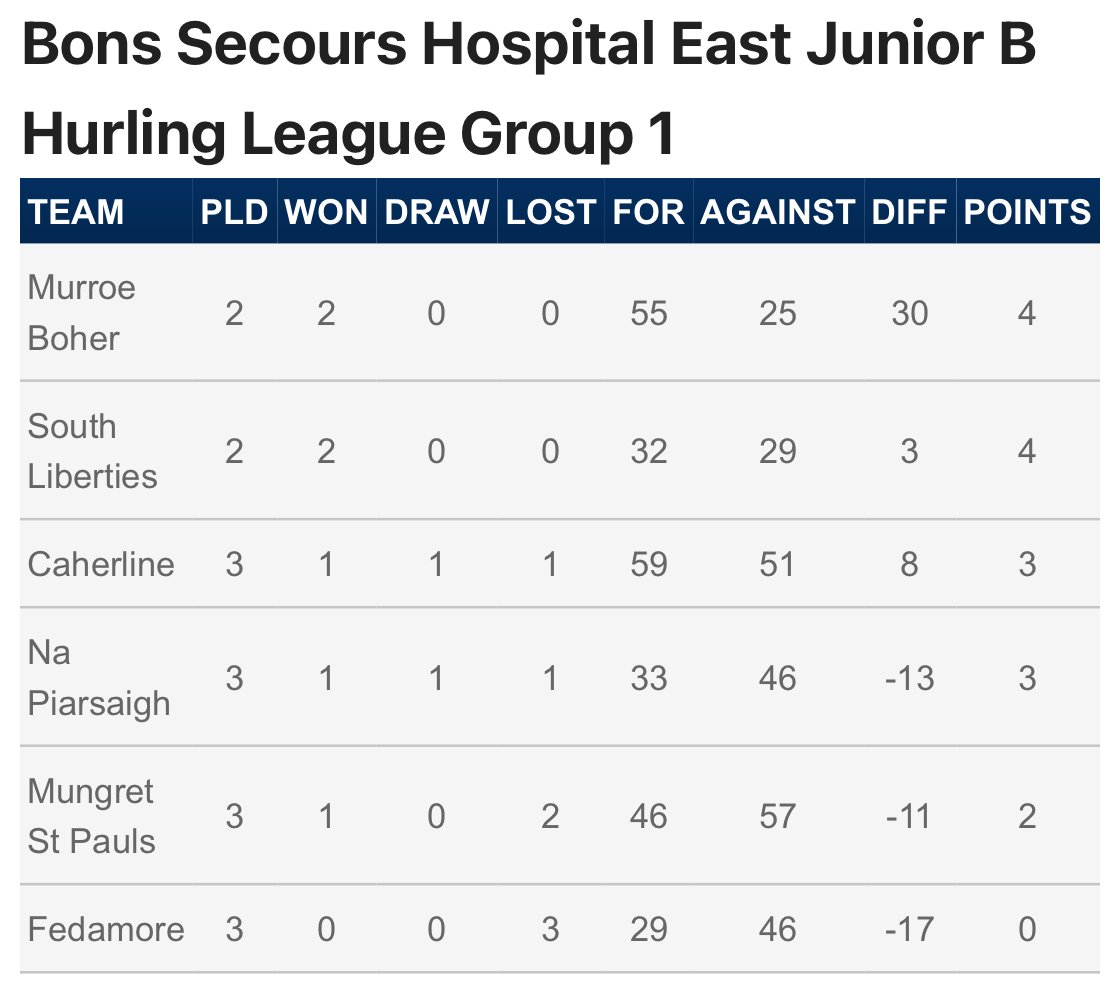Screen dimensions: 1118x996
Task: Click Fedamore's difference value -17
Action: tap(909, 929)
